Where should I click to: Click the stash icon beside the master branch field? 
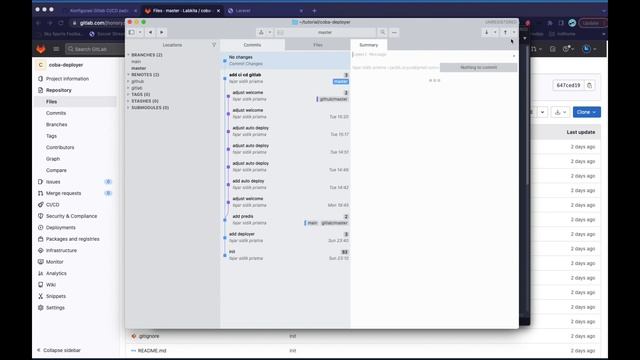[x=261, y=32]
